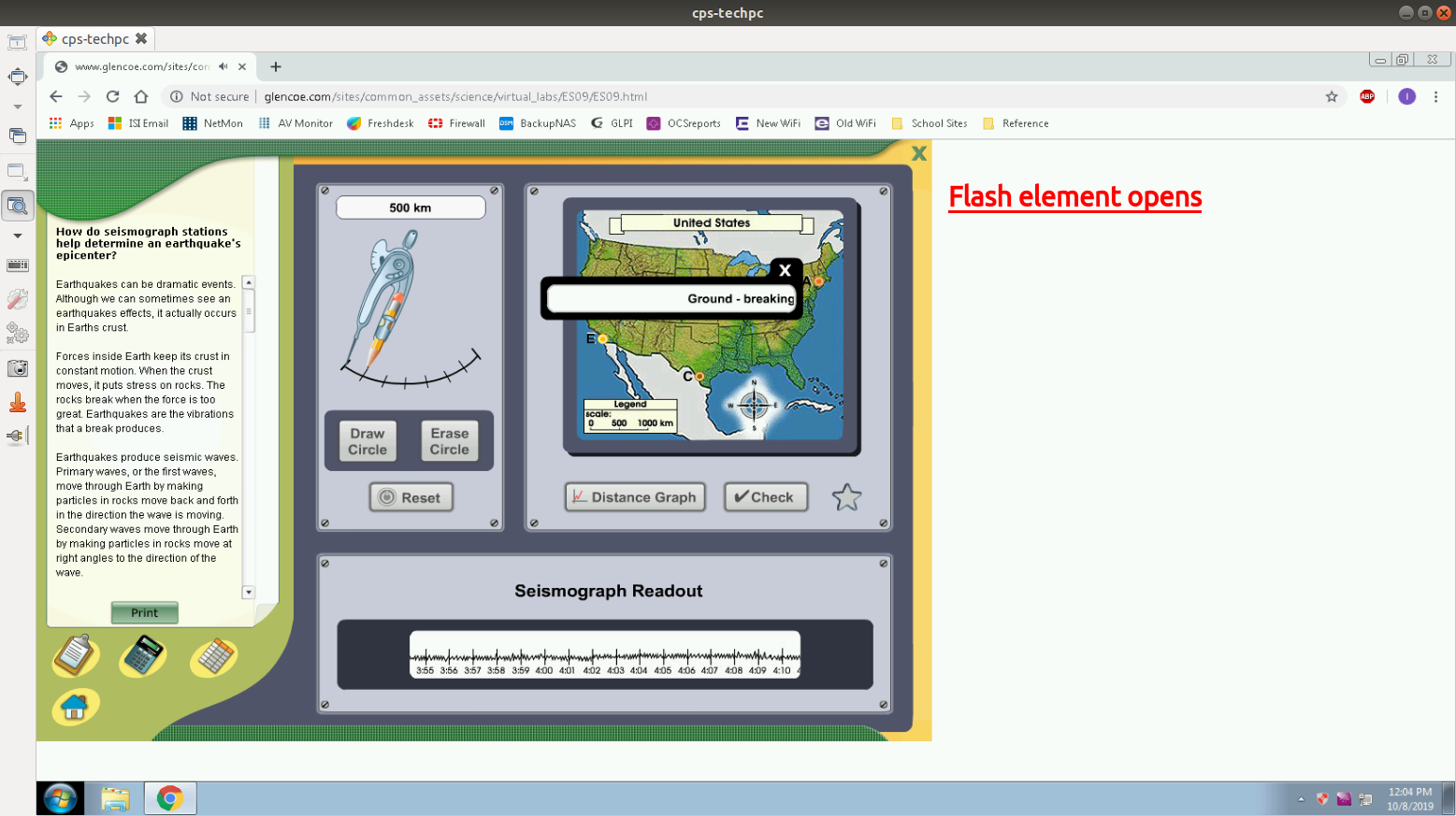Image resolution: width=1456 pixels, height=816 pixels.
Task: Go back in browser
Action: (x=56, y=96)
